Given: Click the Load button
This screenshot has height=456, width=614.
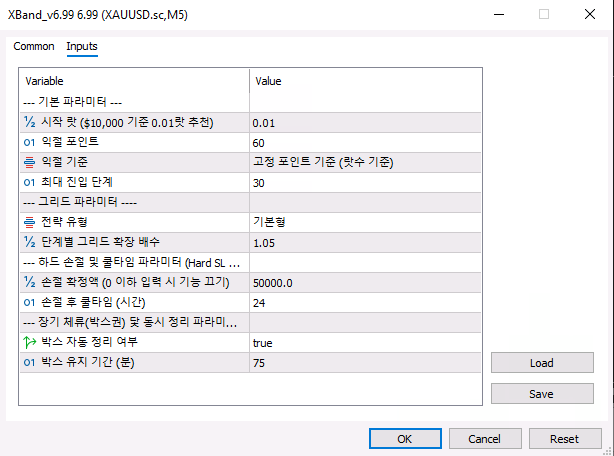Looking at the screenshot, I should coord(542,363).
